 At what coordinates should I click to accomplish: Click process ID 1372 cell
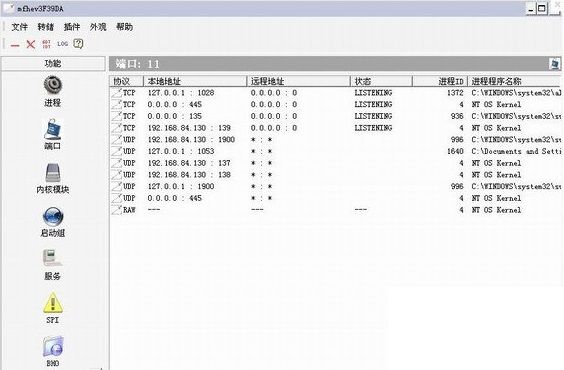[455, 93]
